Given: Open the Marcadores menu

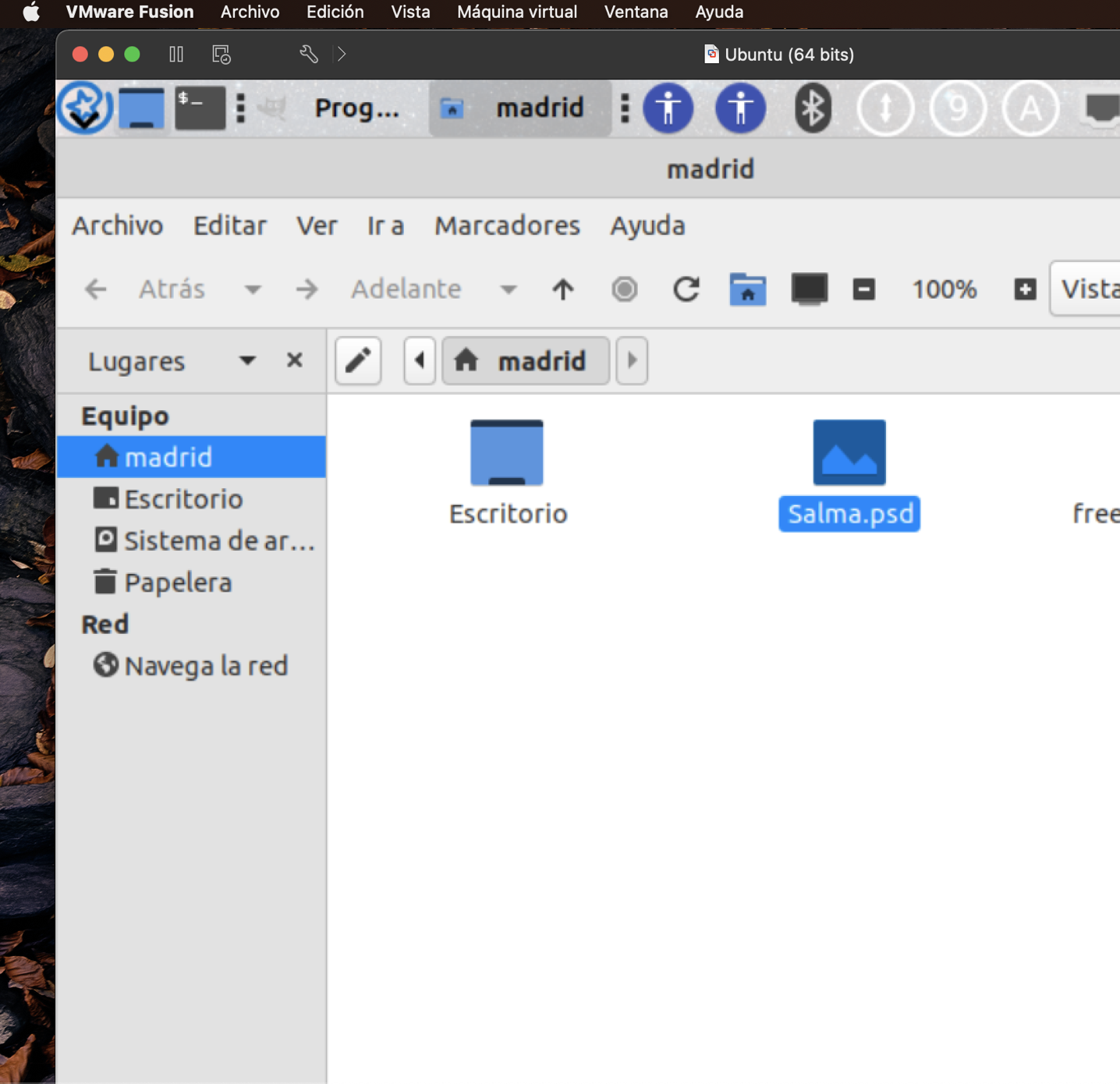Looking at the screenshot, I should click(507, 226).
